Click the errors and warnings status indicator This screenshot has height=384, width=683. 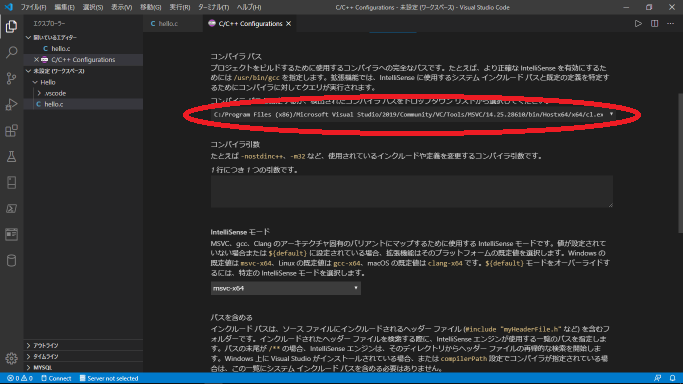[20, 378]
